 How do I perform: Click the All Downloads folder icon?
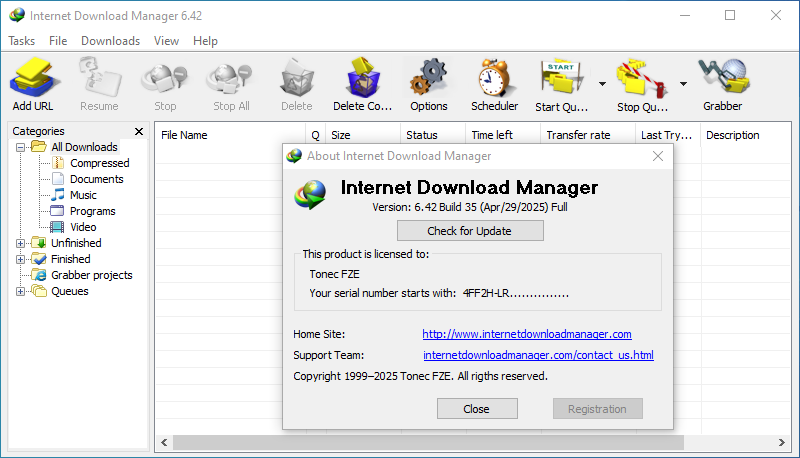tap(39, 147)
